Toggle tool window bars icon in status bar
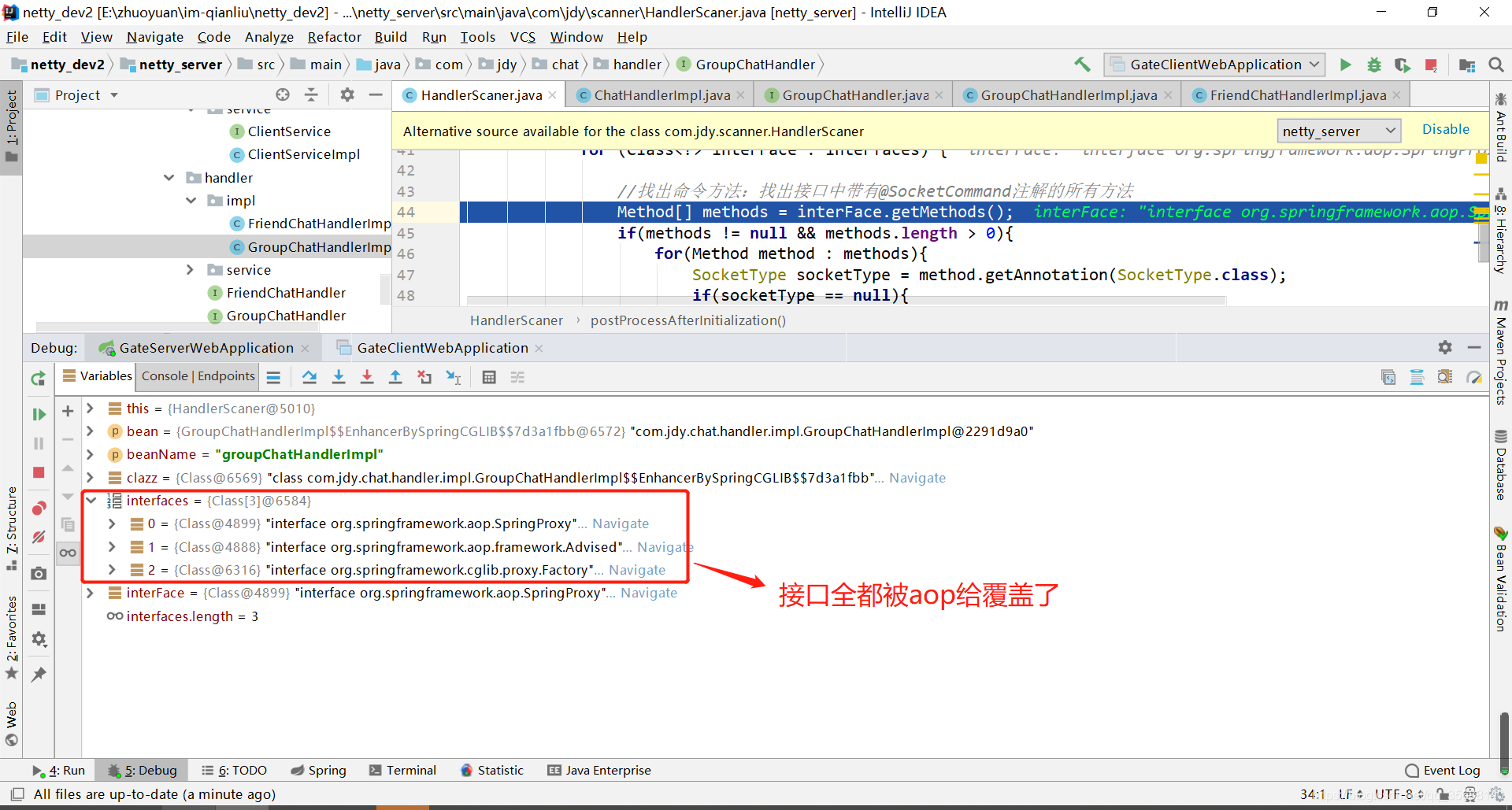 click(17, 794)
